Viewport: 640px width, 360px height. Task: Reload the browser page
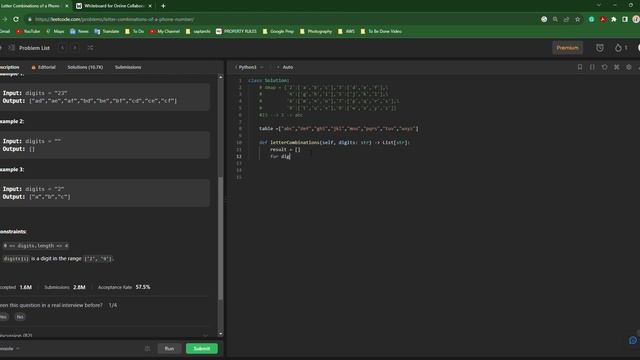coord(16,19)
